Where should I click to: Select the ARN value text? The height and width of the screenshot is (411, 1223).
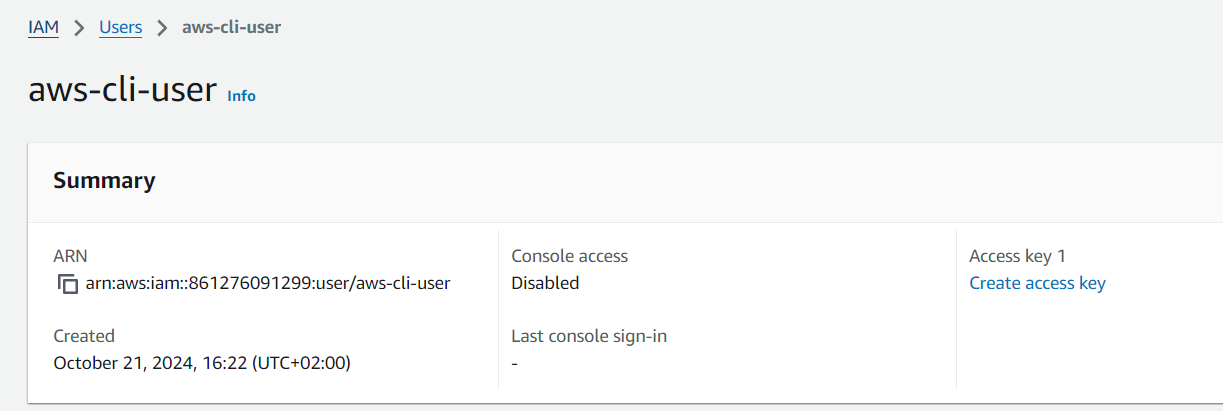coord(268,283)
